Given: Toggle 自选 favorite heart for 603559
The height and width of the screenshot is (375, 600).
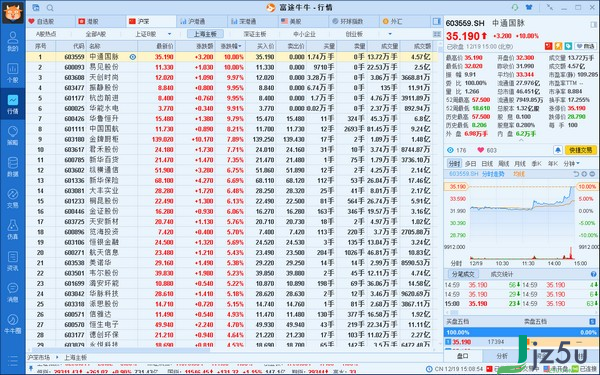Looking at the screenshot, I should pos(585,46).
